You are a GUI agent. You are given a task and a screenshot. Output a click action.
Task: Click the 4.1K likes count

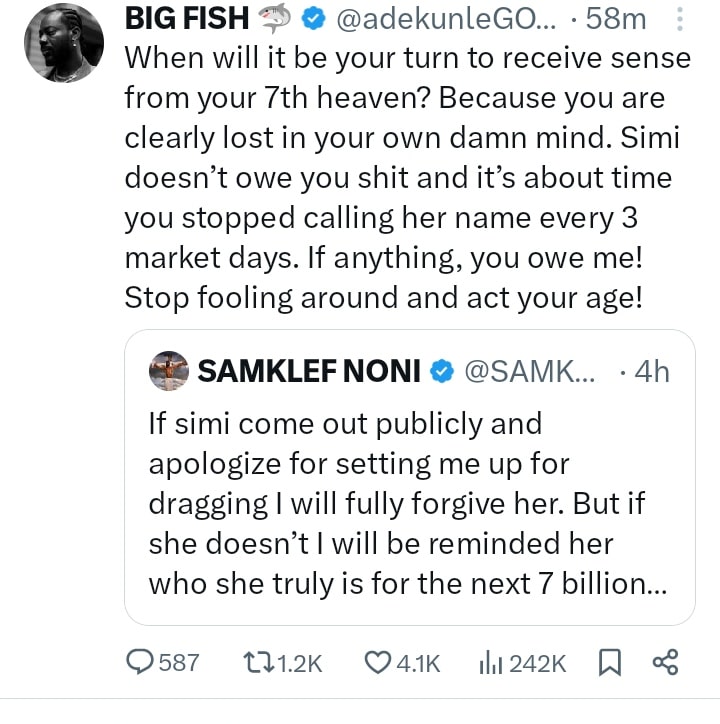click(x=420, y=662)
